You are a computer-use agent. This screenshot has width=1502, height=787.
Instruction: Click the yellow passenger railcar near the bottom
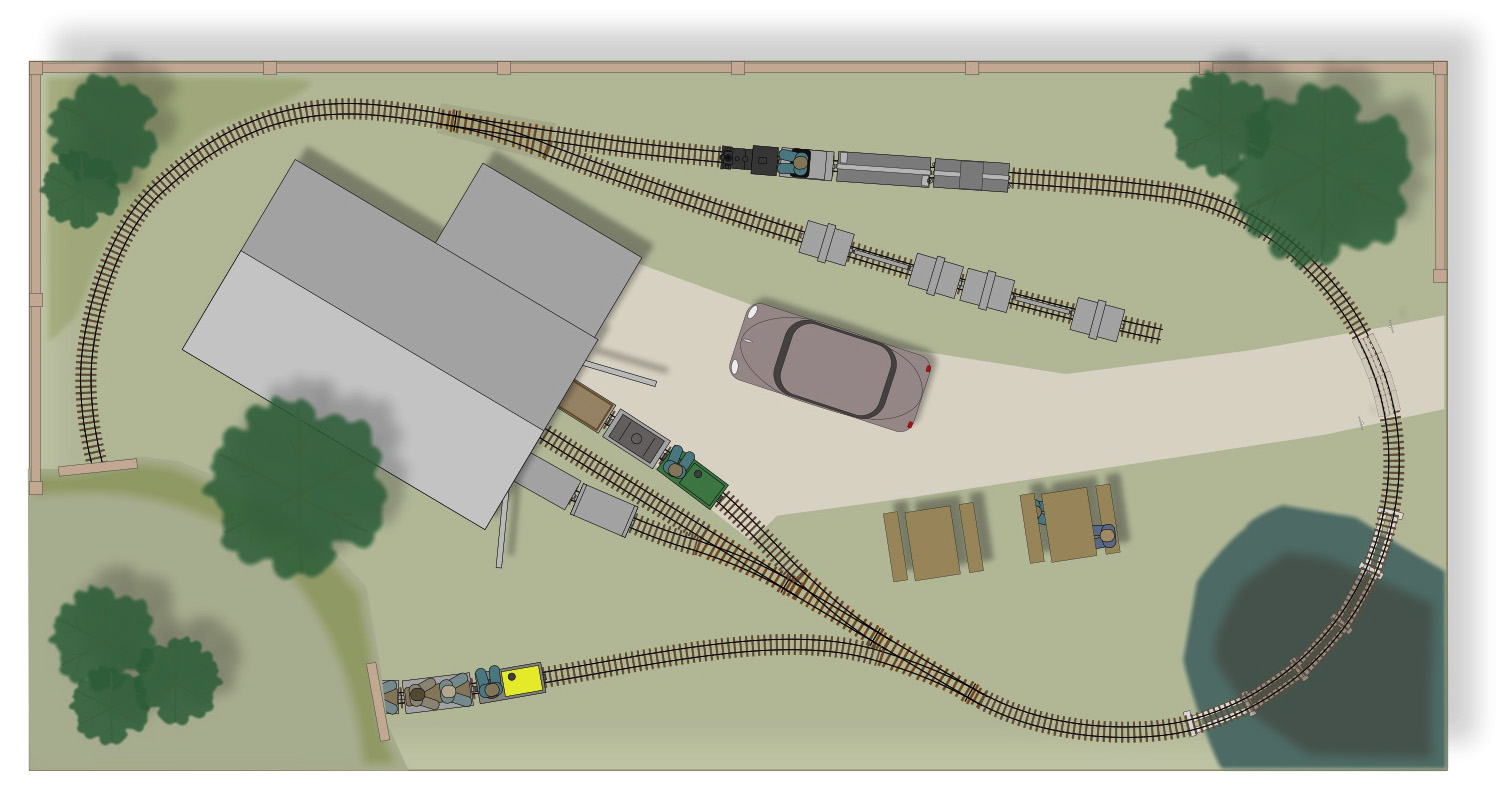point(519,680)
